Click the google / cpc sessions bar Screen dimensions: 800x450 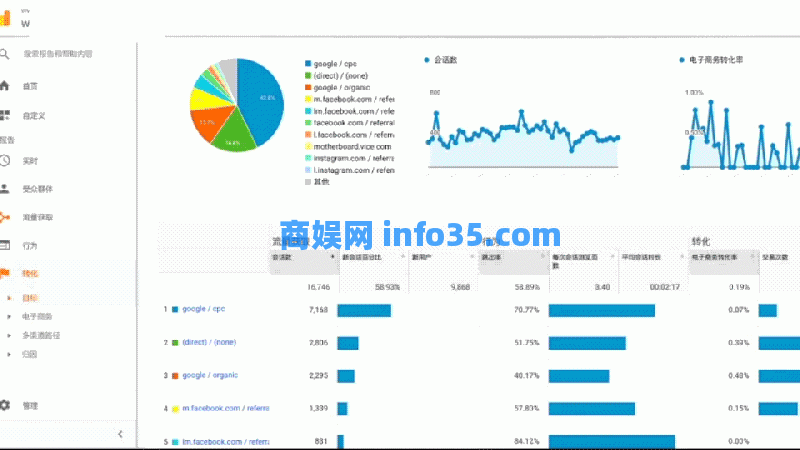click(x=364, y=310)
